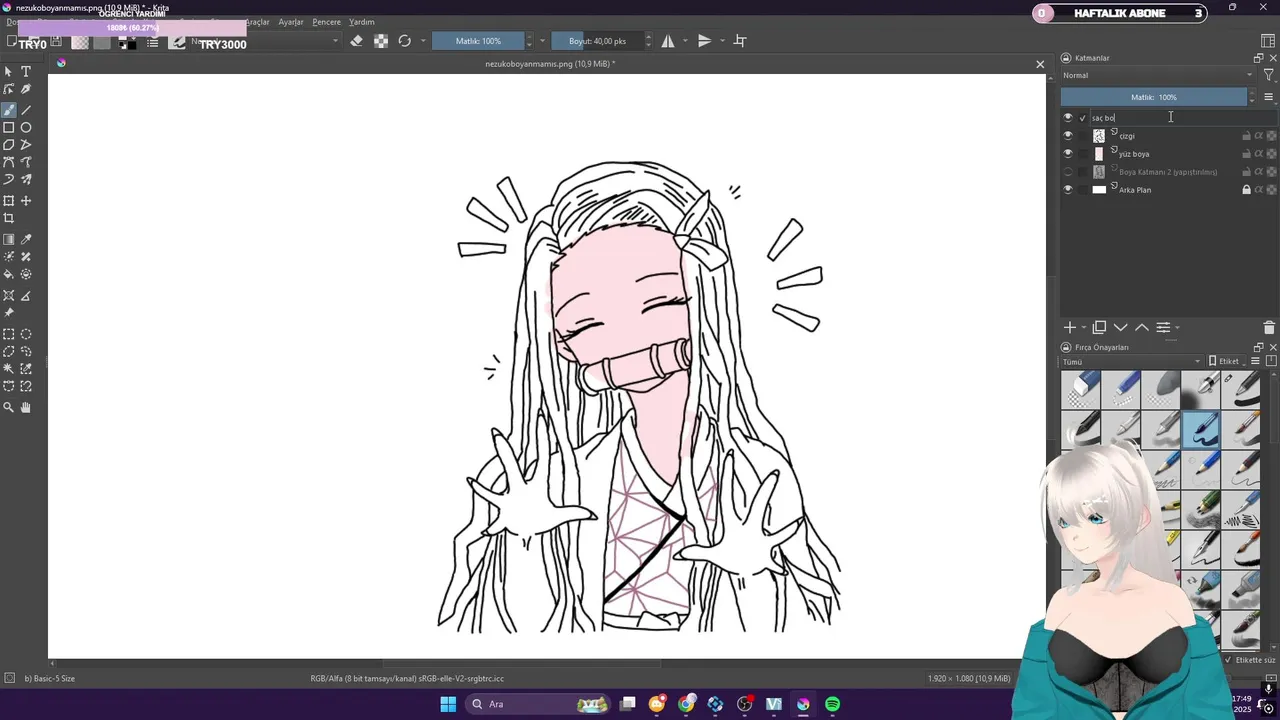Select the Rectangular Selection tool
Image resolution: width=1280 pixels, height=720 pixels.
9,335
